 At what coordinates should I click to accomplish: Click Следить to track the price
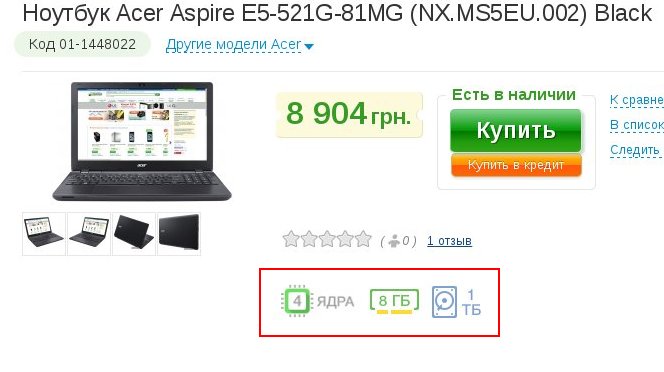[635, 150]
